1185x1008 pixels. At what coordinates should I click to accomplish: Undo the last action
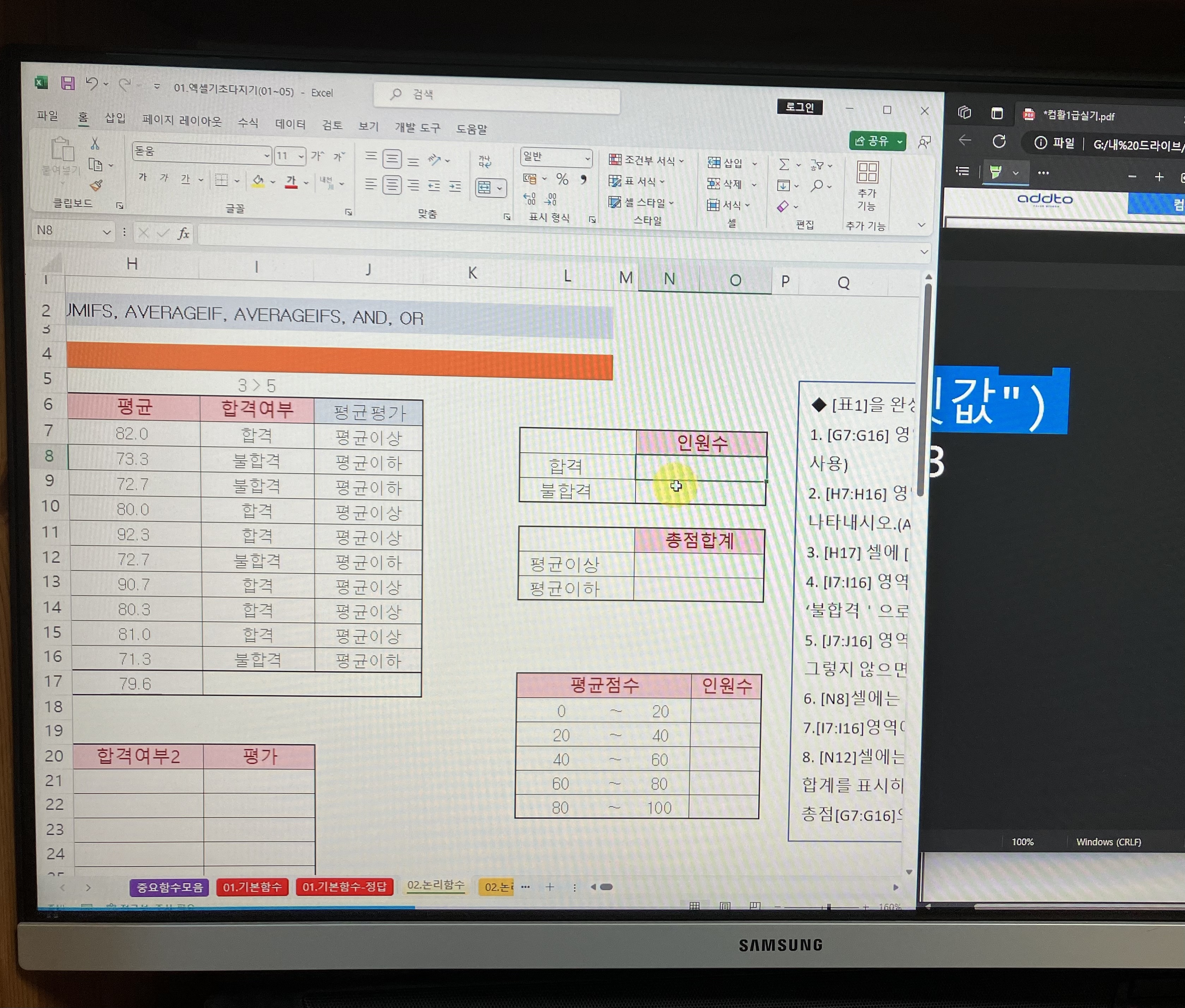(x=91, y=84)
